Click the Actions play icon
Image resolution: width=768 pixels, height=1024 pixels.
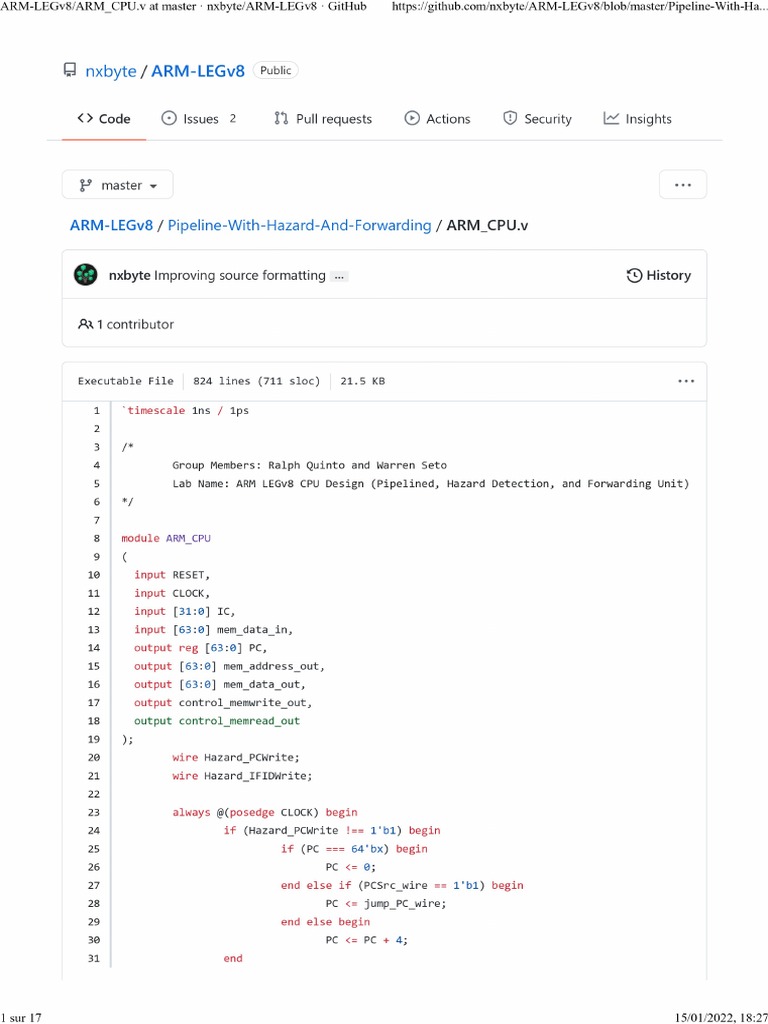[x=412, y=119]
